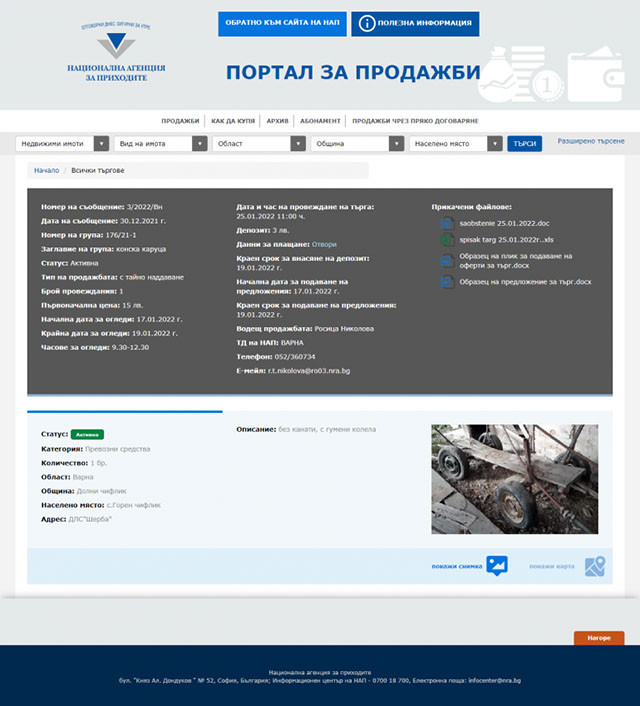Screen dimensions: 640x706
Task: Open the 'Разширено търсене' link
Action: coord(590,143)
